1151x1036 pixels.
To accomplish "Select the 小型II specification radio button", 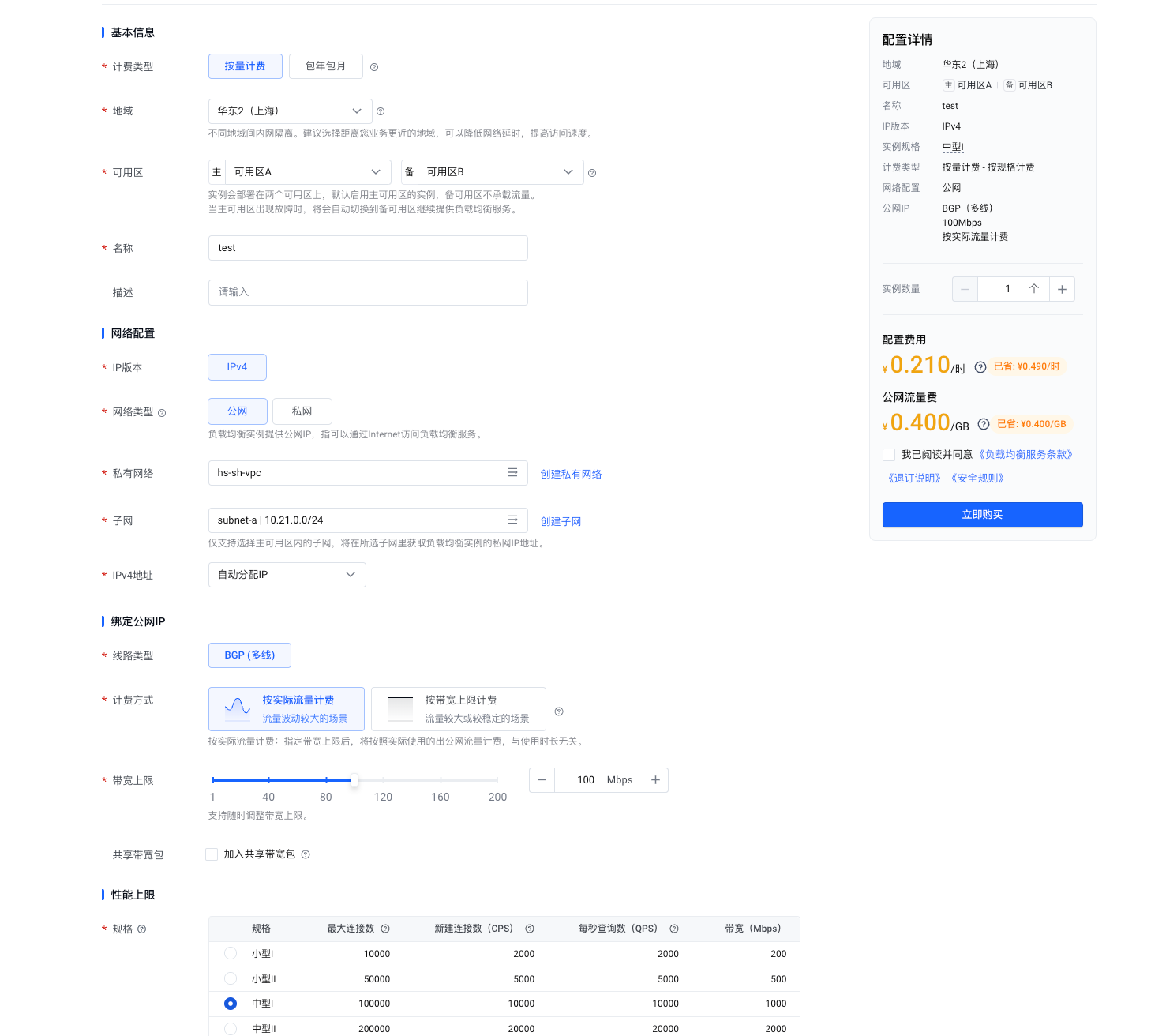I will click(231, 978).
